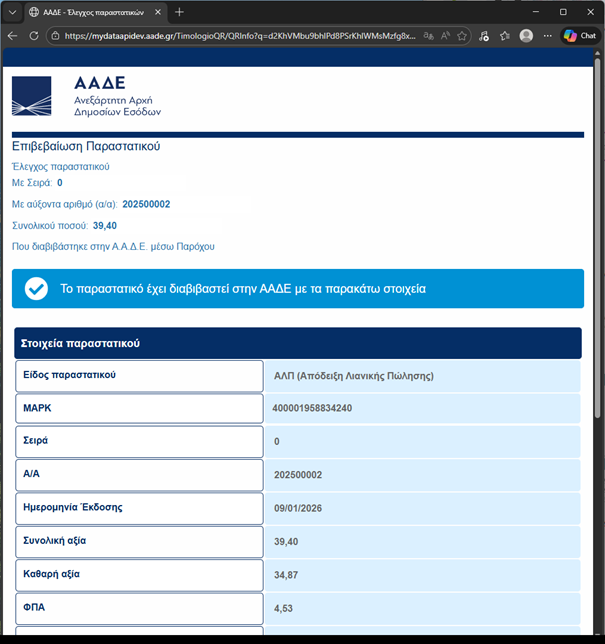Viewport: 605px width, 644px height.
Task: Close the ΑΑΔΕ tab
Action: tap(158, 12)
